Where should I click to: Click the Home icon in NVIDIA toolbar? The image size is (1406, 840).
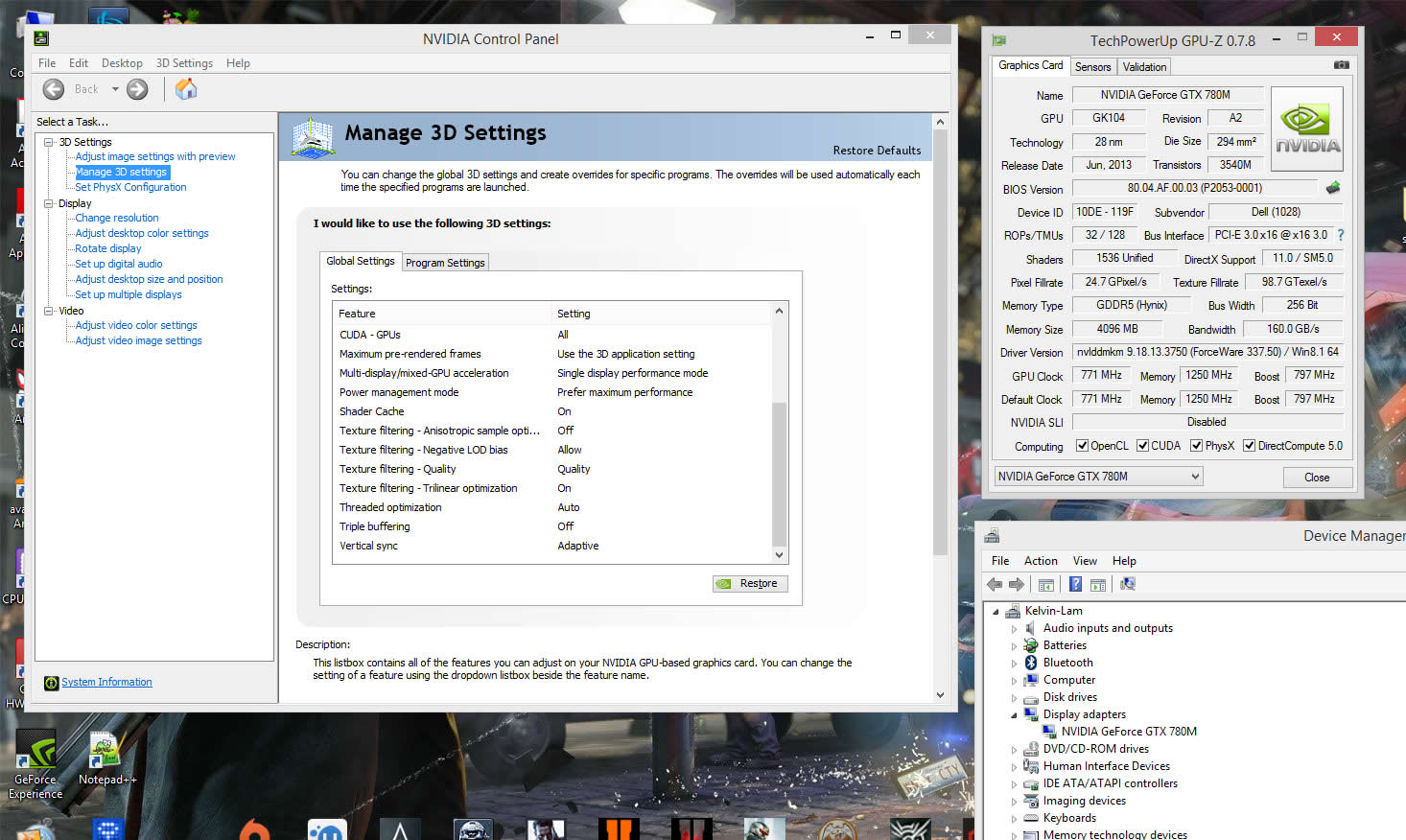(186, 89)
